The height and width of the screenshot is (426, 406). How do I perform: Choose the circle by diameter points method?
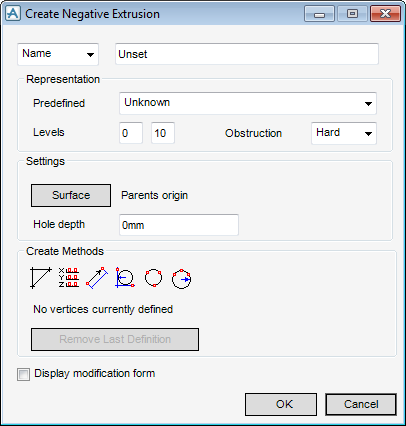182,279
